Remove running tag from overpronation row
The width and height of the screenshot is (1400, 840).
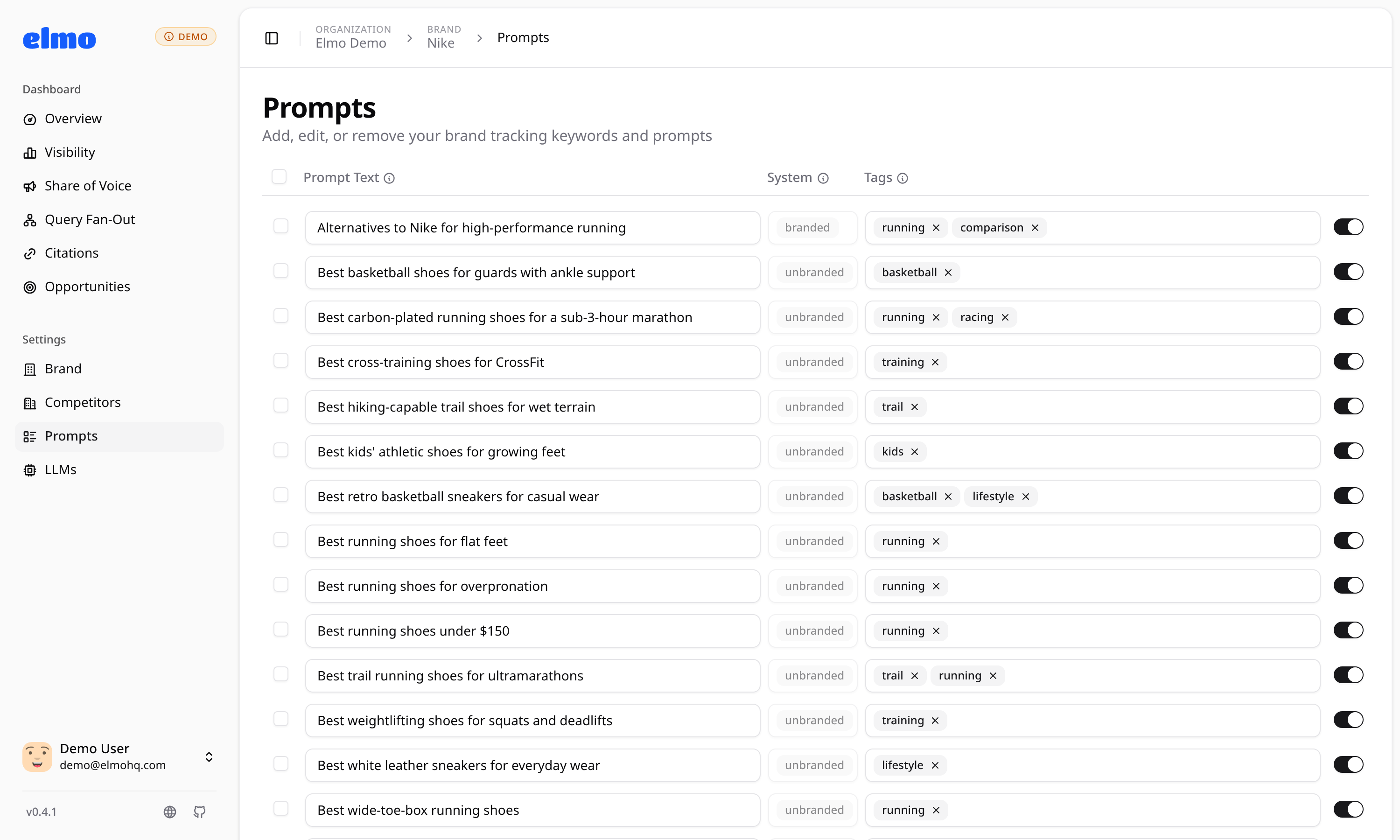coord(936,586)
